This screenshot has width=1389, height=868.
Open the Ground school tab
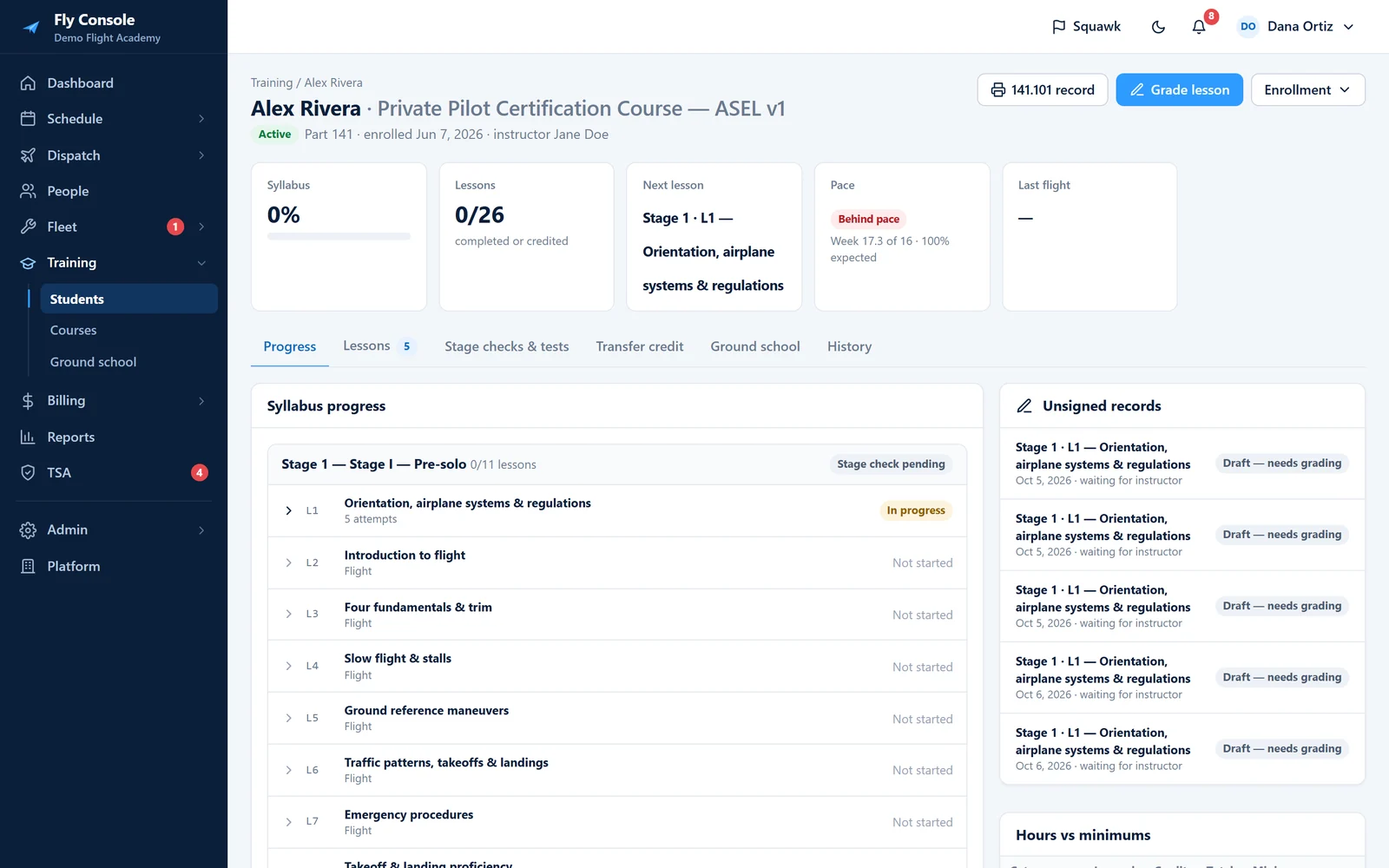[755, 346]
